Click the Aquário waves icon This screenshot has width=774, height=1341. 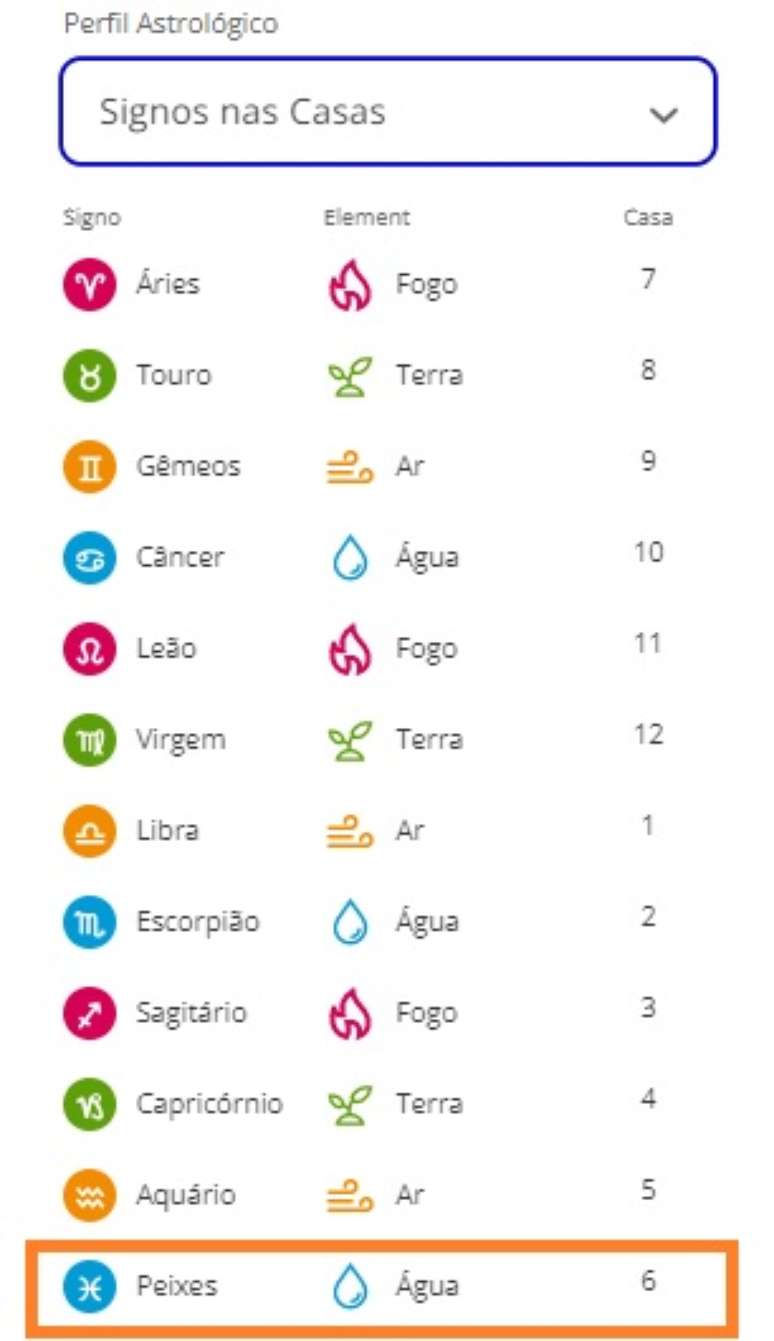[91, 1195]
